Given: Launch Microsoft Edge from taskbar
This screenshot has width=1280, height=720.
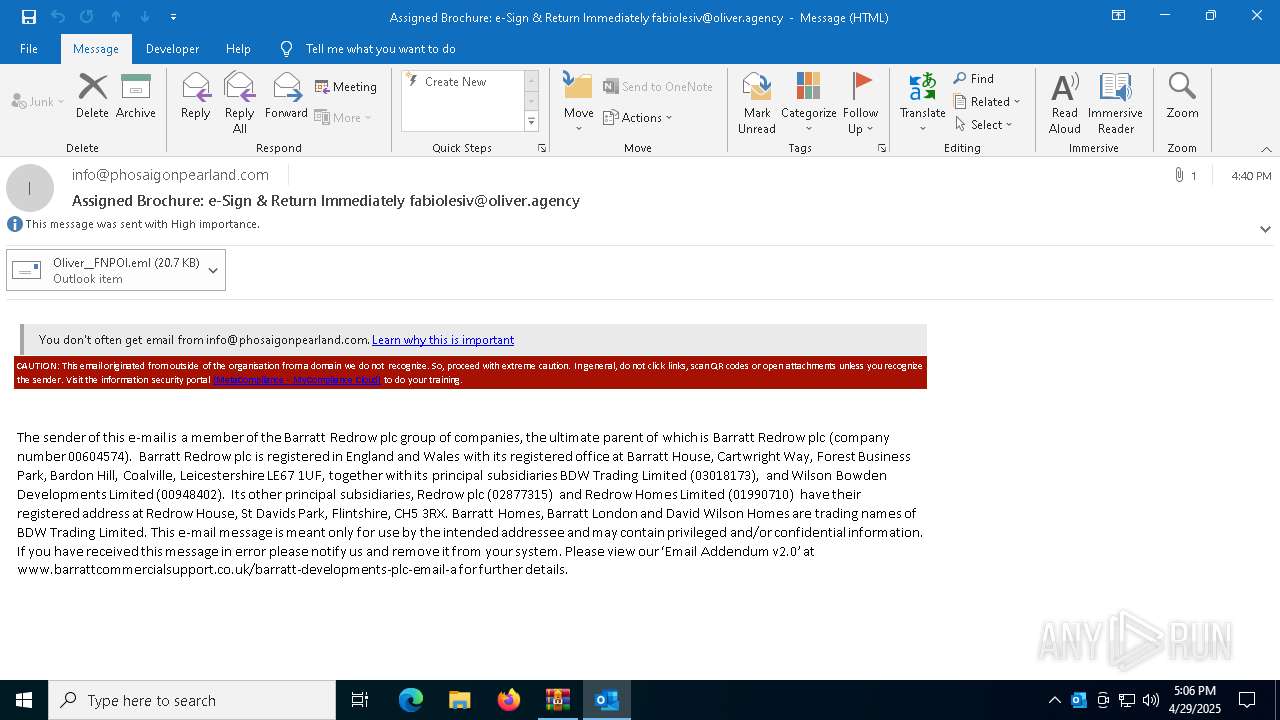Looking at the screenshot, I should click(411, 700).
